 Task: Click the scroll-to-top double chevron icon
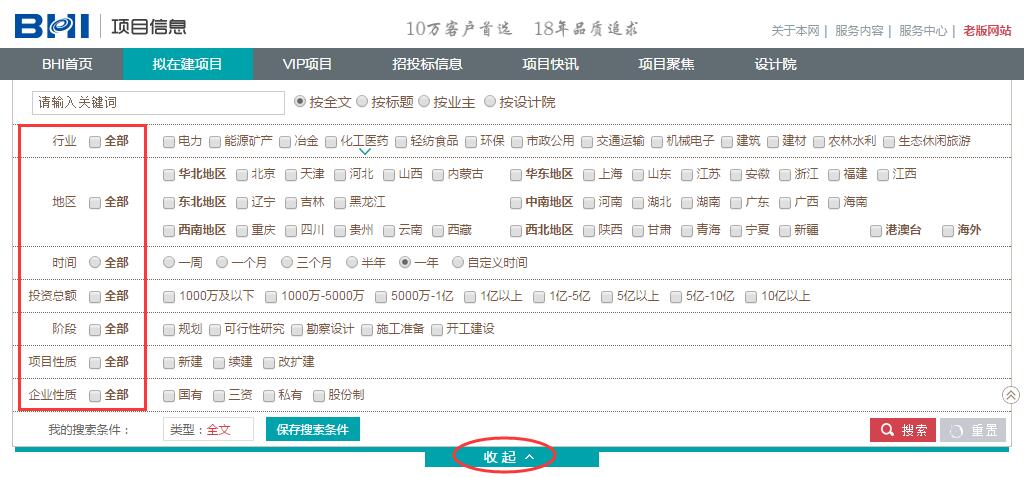coord(1010,395)
